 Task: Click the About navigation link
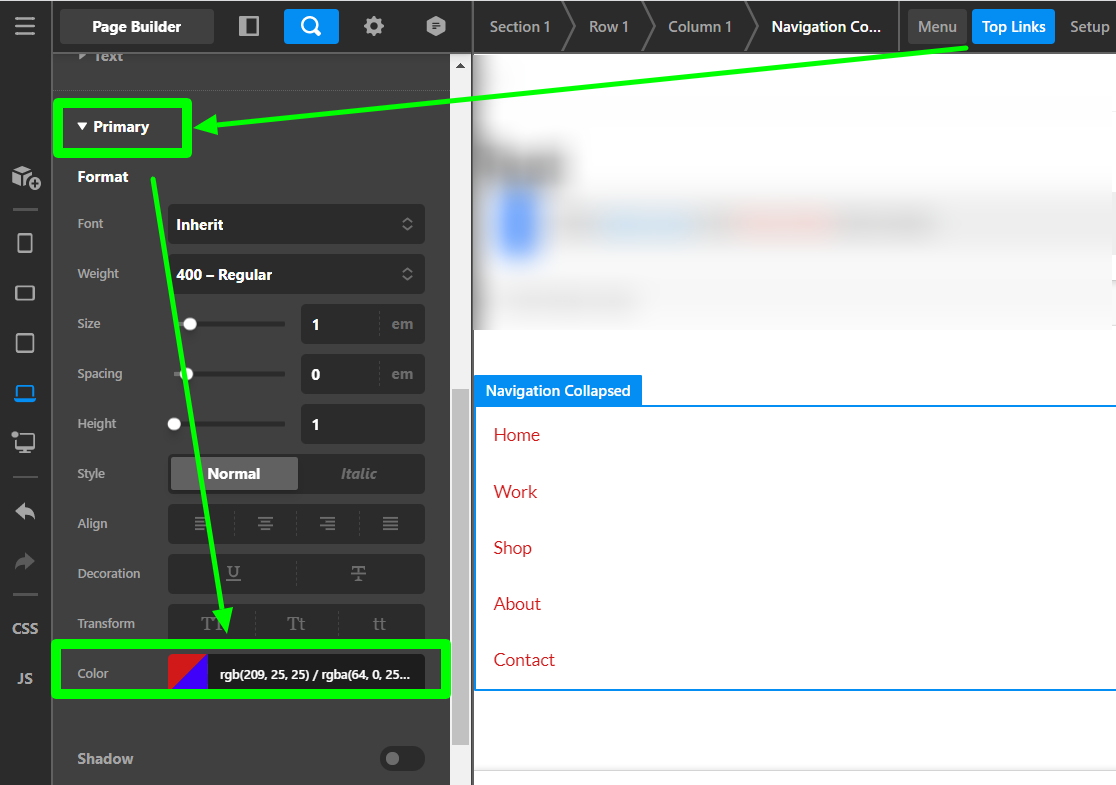click(x=517, y=604)
